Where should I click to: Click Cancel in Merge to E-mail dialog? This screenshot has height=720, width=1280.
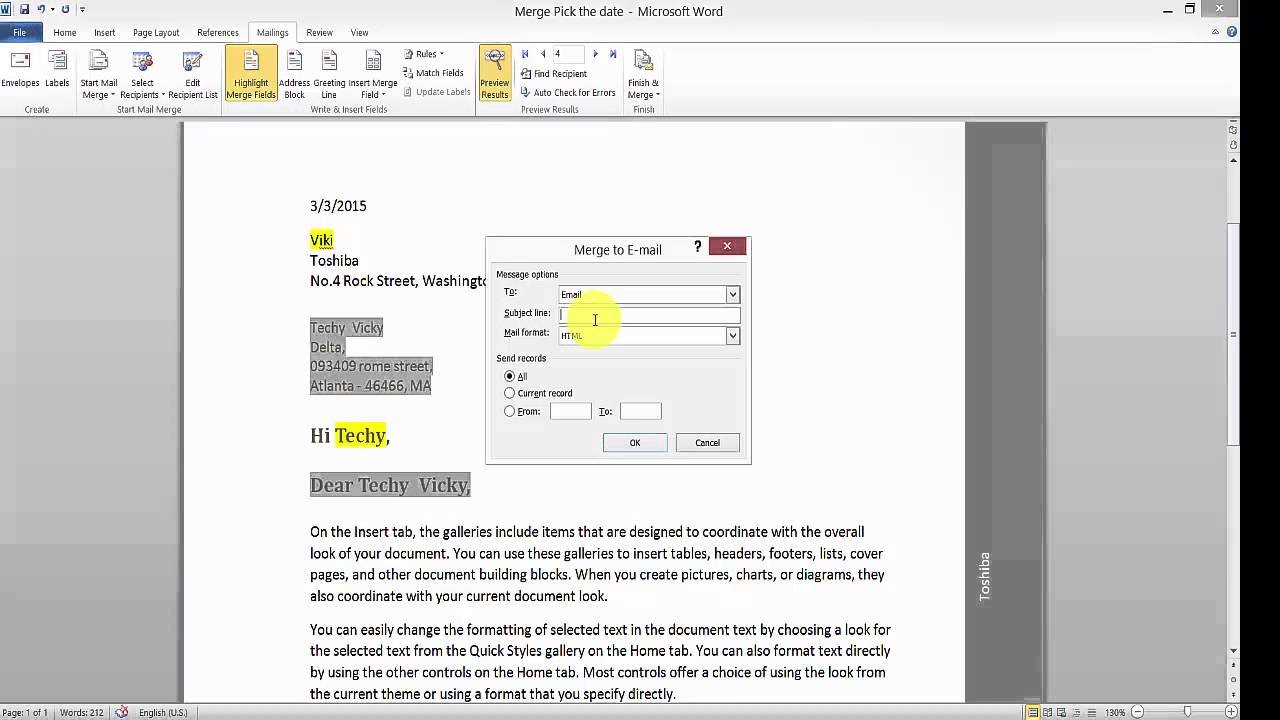707,443
